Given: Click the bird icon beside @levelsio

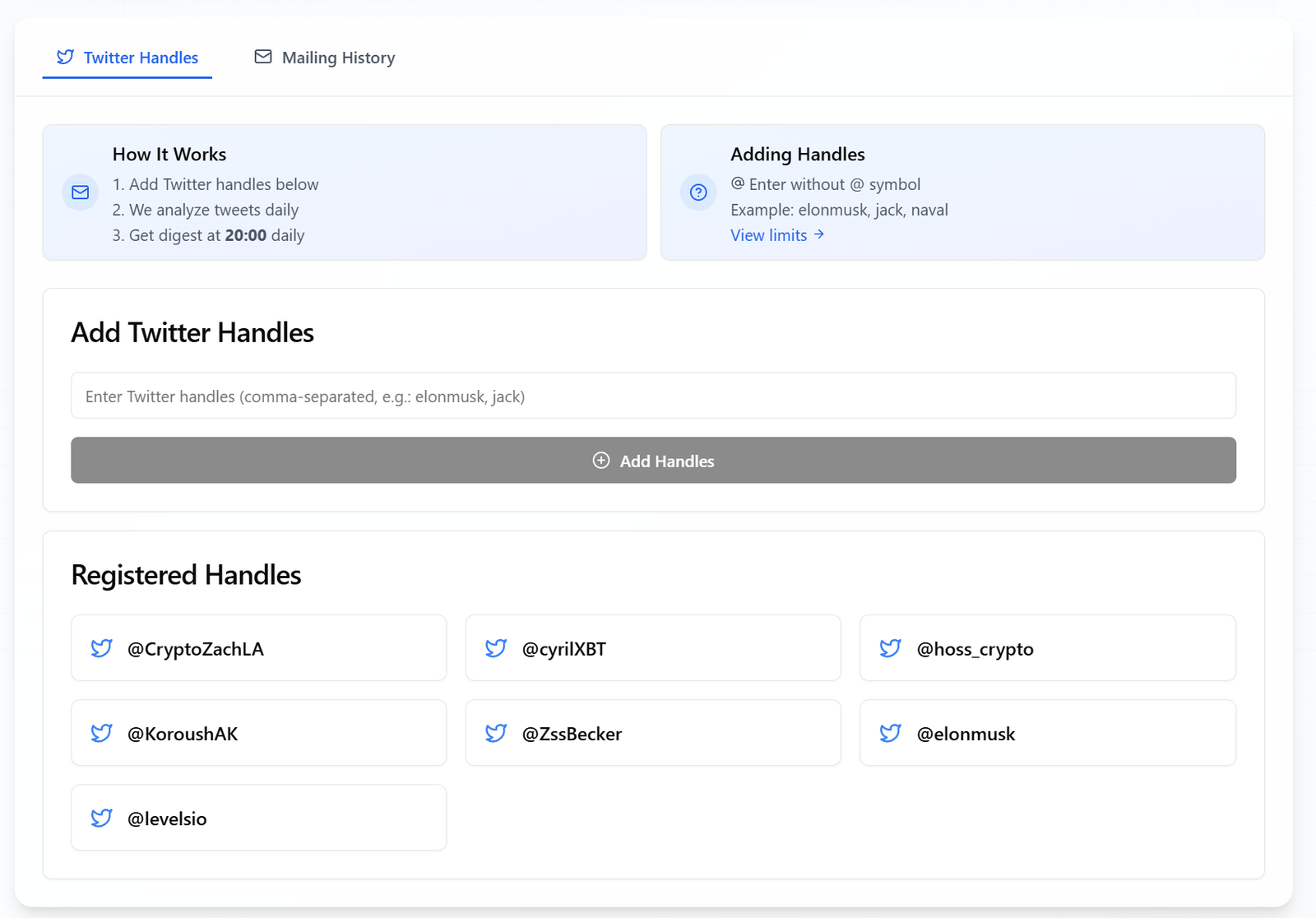Looking at the screenshot, I should click(101, 818).
